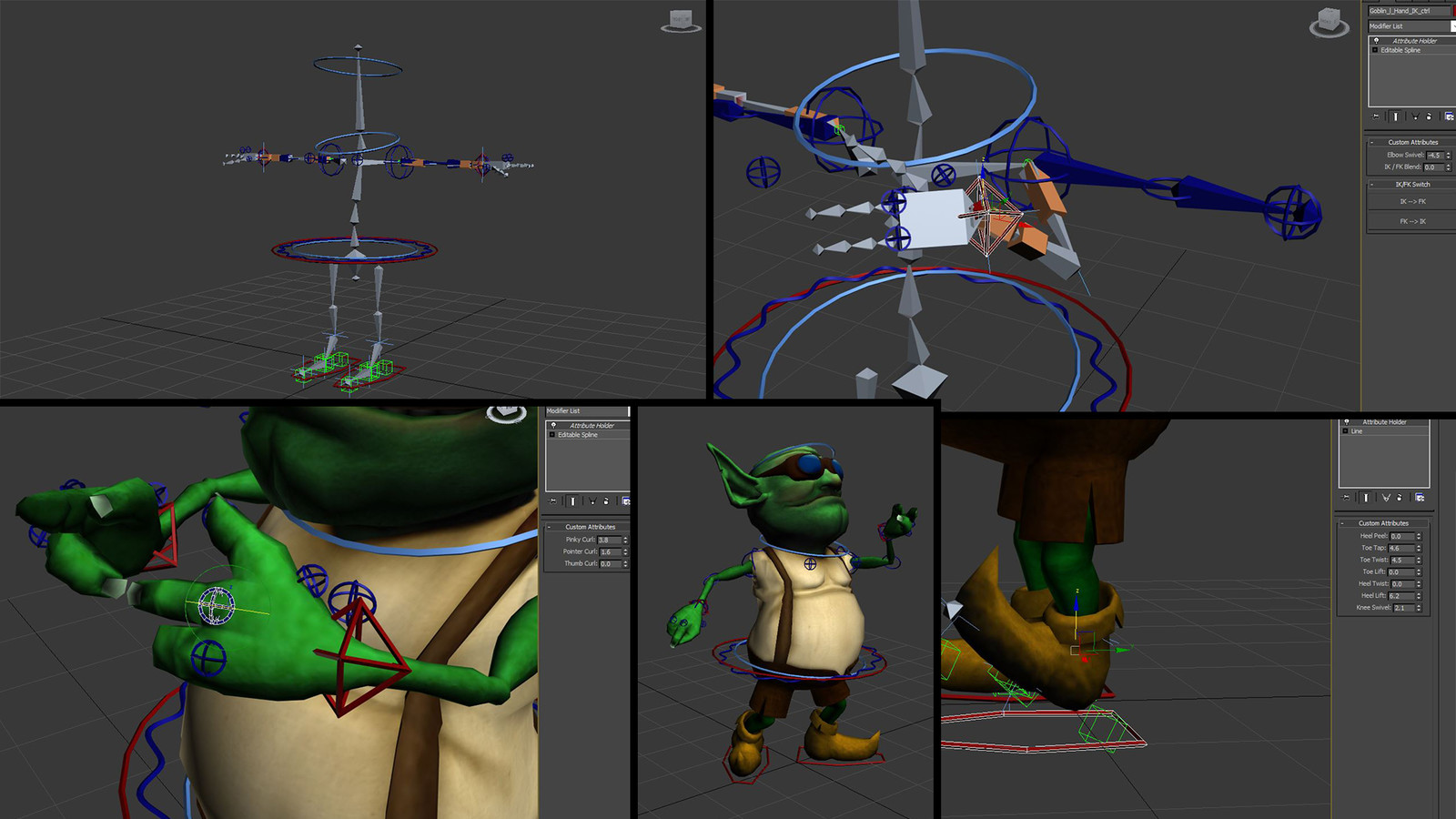Screen dimensions: 1456x819
Task: Click the Thumb Curl value field
Action: 611,564
